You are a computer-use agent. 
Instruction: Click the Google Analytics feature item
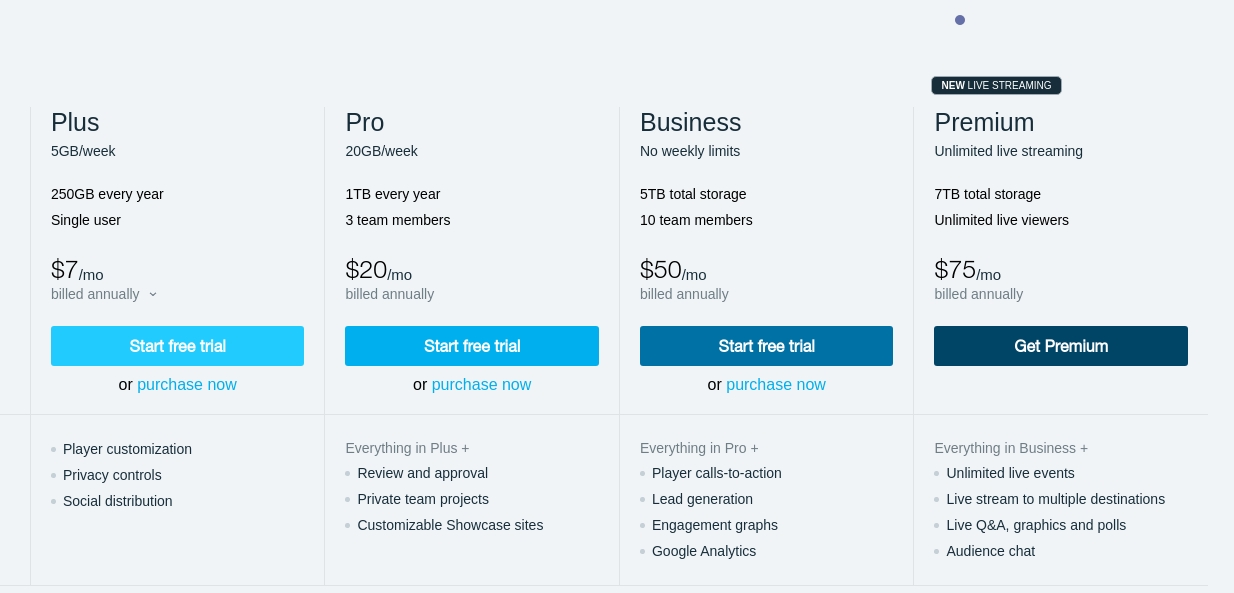[704, 551]
